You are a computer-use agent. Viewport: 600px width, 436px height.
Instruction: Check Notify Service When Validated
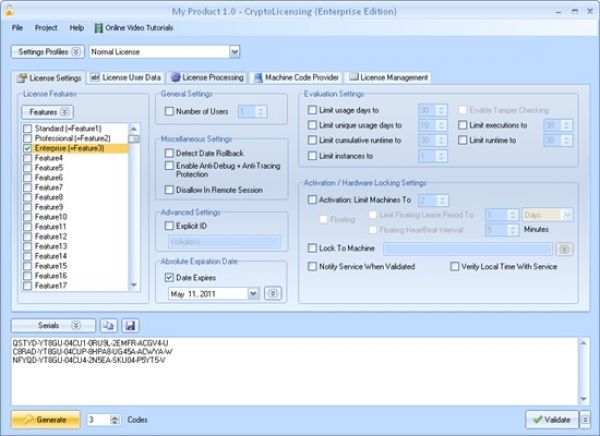[312, 266]
